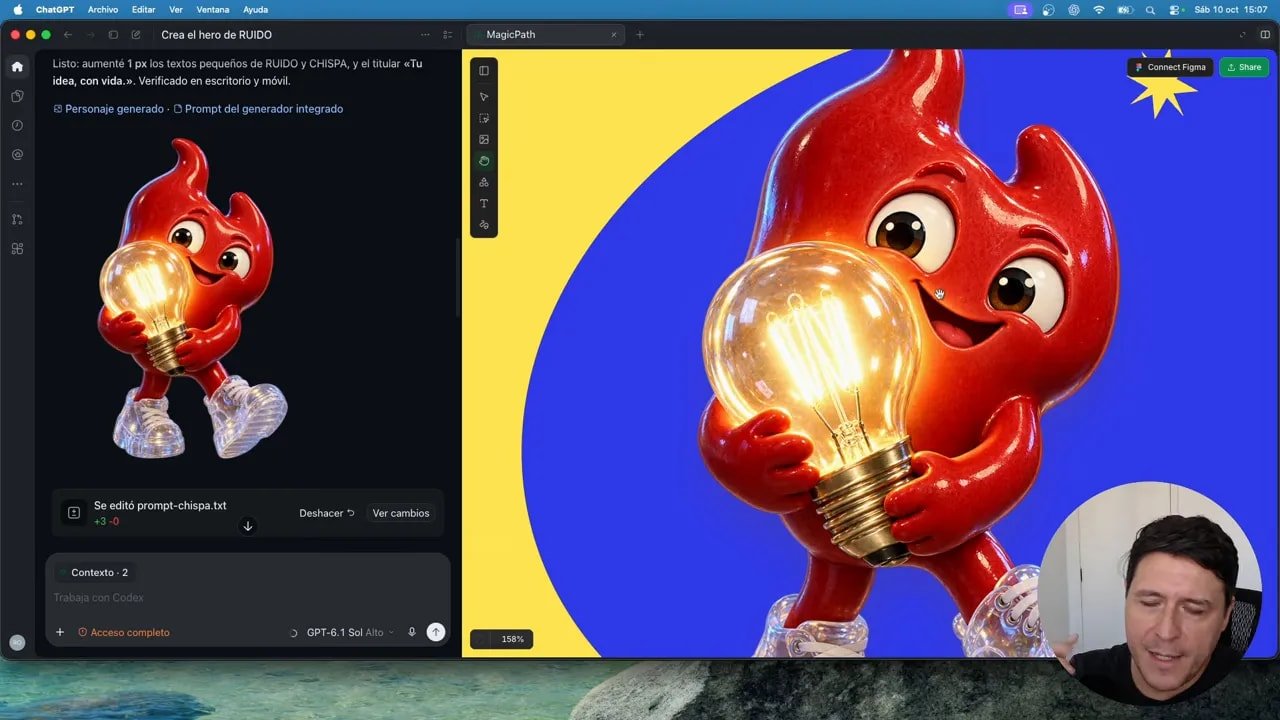Open the stacked pages icon in sidebar
The width and height of the screenshot is (1280, 720).
tap(17, 96)
